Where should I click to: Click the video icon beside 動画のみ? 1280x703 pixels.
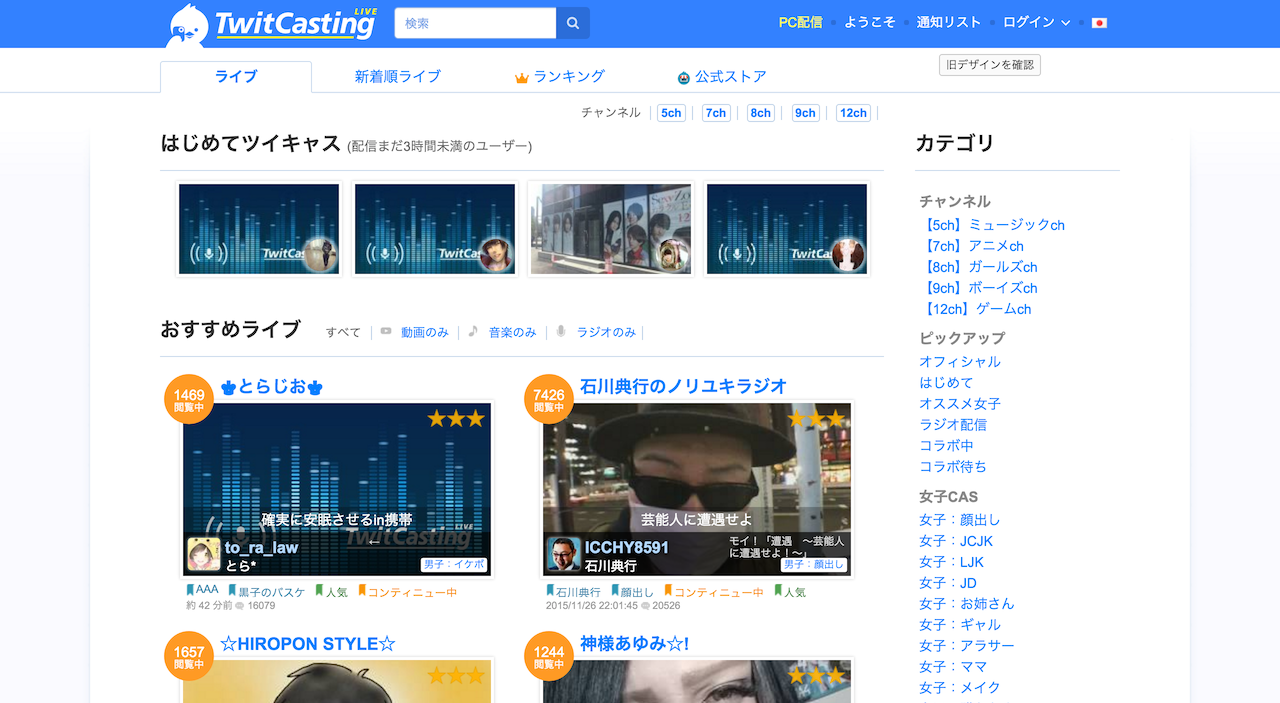[x=386, y=331]
